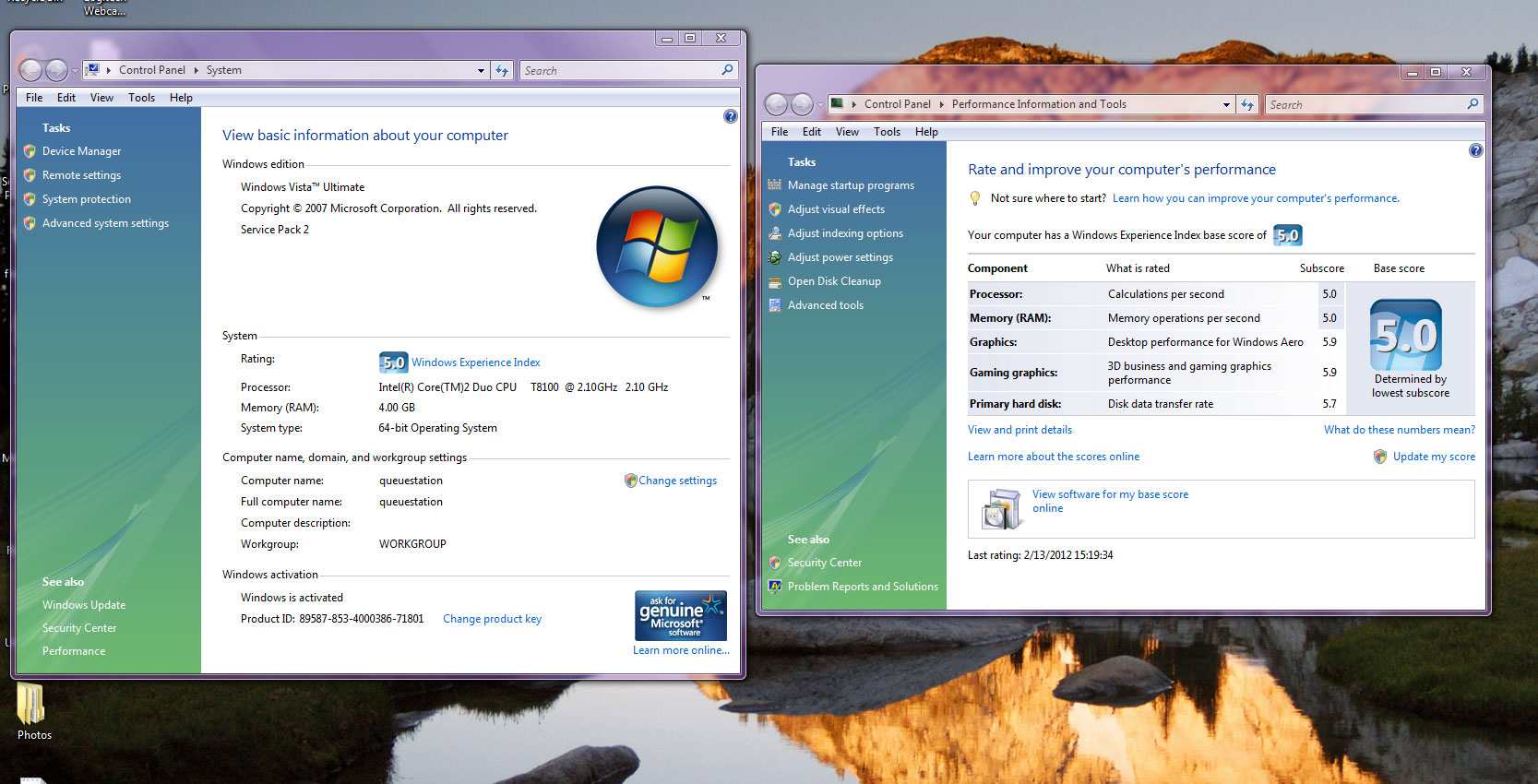Click Control Panel breadcrumb in System window
This screenshot has height=784, width=1538.
(x=152, y=70)
